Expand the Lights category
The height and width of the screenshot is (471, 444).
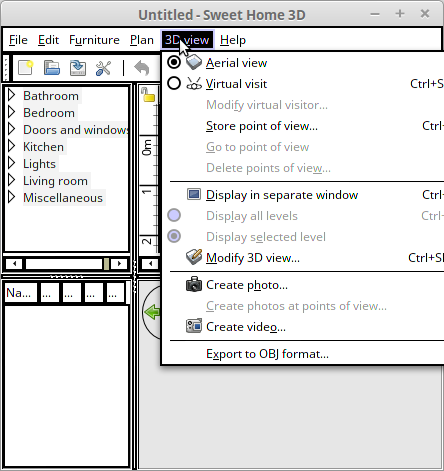(x=12, y=163)
